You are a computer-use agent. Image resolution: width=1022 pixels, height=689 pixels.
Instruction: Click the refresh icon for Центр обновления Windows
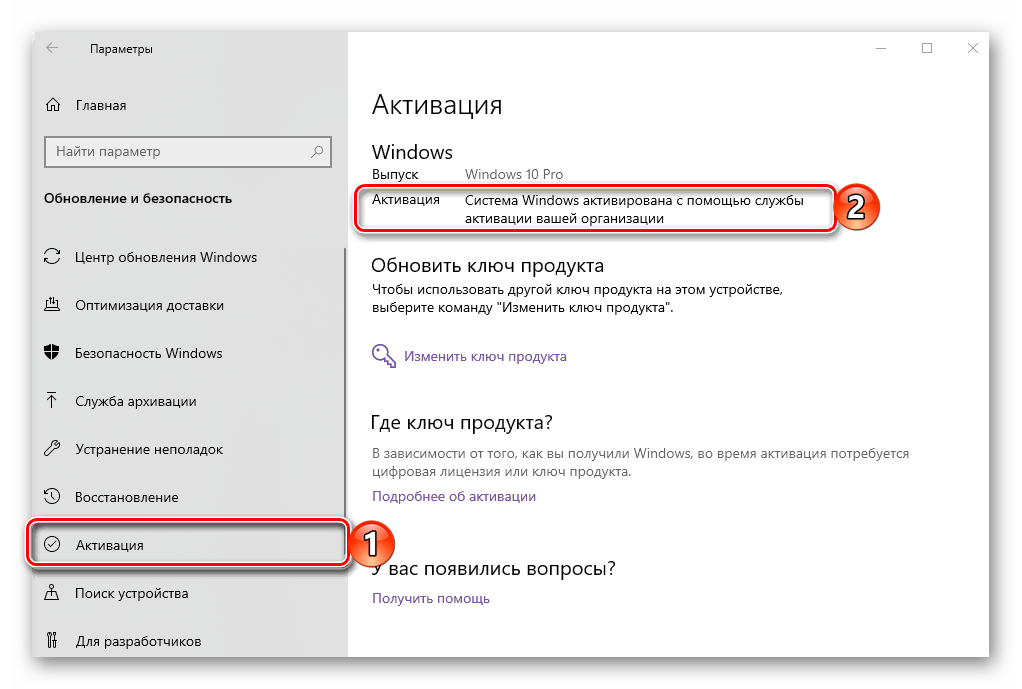point(52,257)
